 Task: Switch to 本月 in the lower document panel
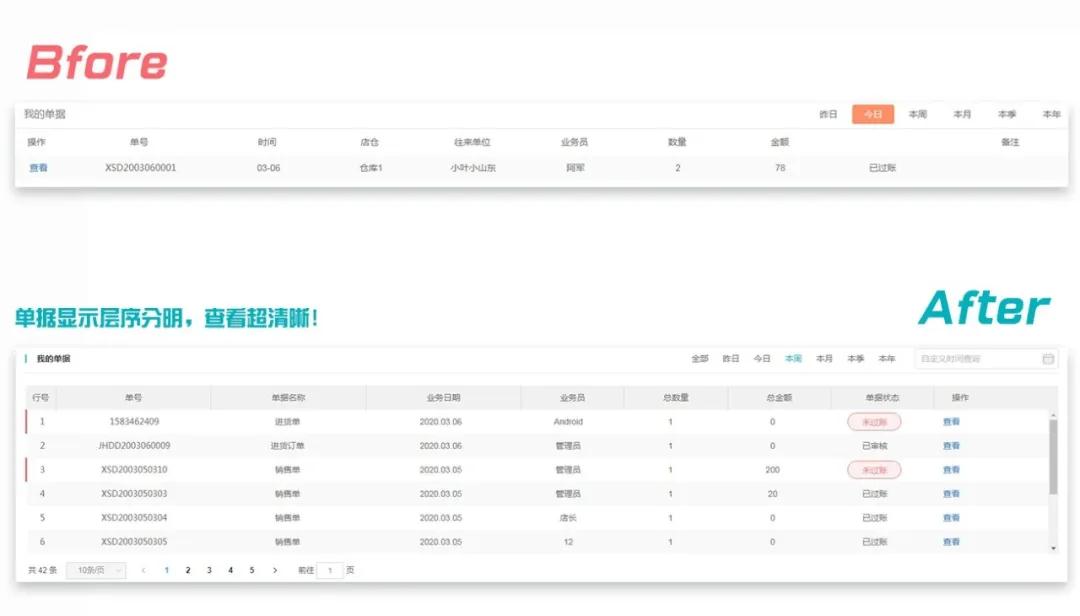[x=824, y=358]
